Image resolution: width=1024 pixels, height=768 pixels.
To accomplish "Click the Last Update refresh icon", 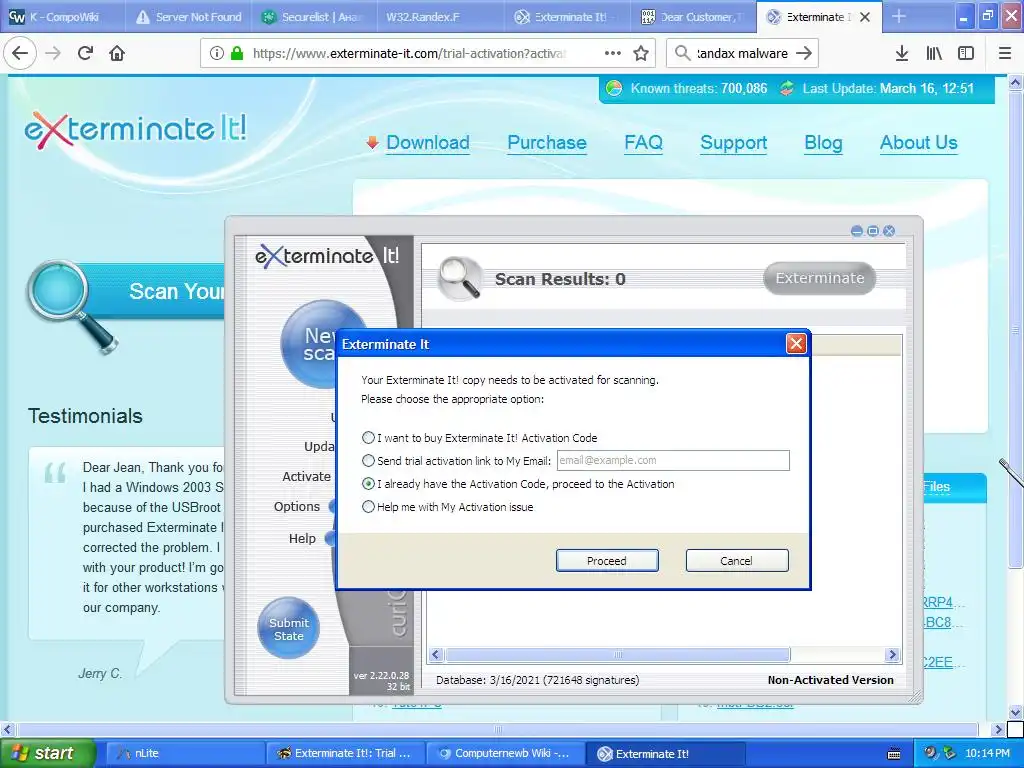I will pos(787,88).
